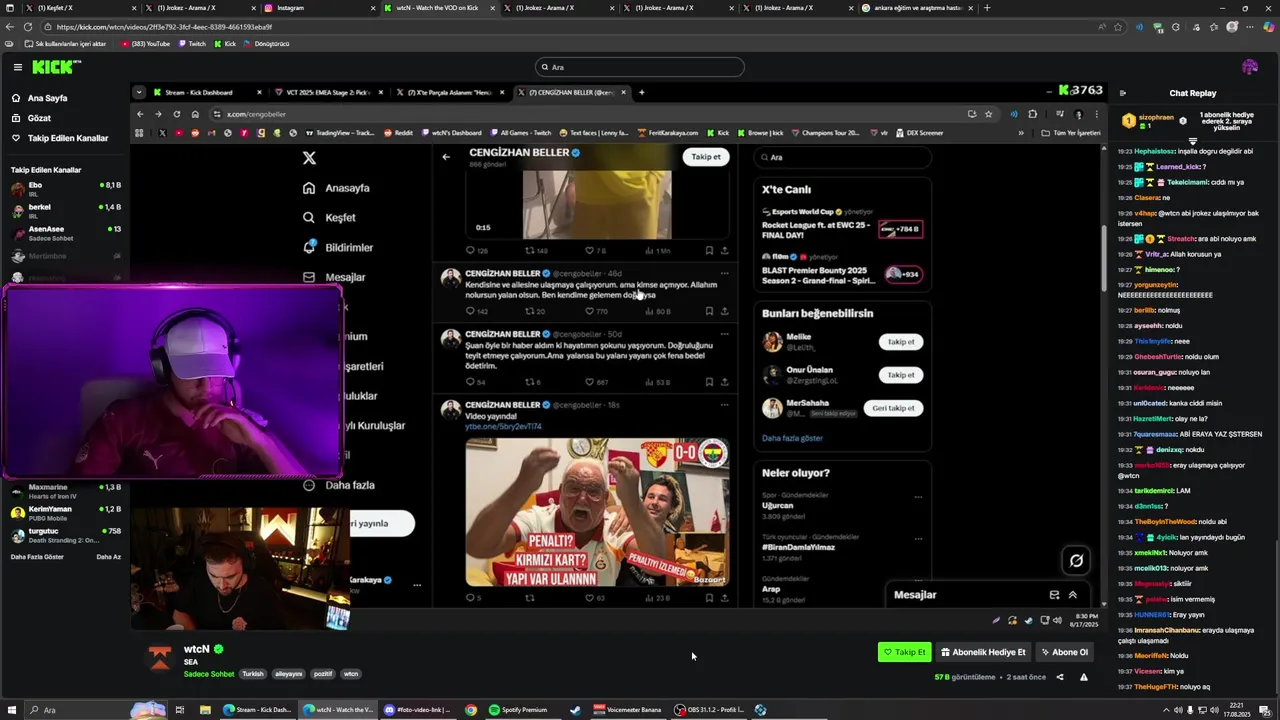Screen dimensions: 1280x720
Task: Open the Kick user profile avatar
Action: click(1249, 67)
